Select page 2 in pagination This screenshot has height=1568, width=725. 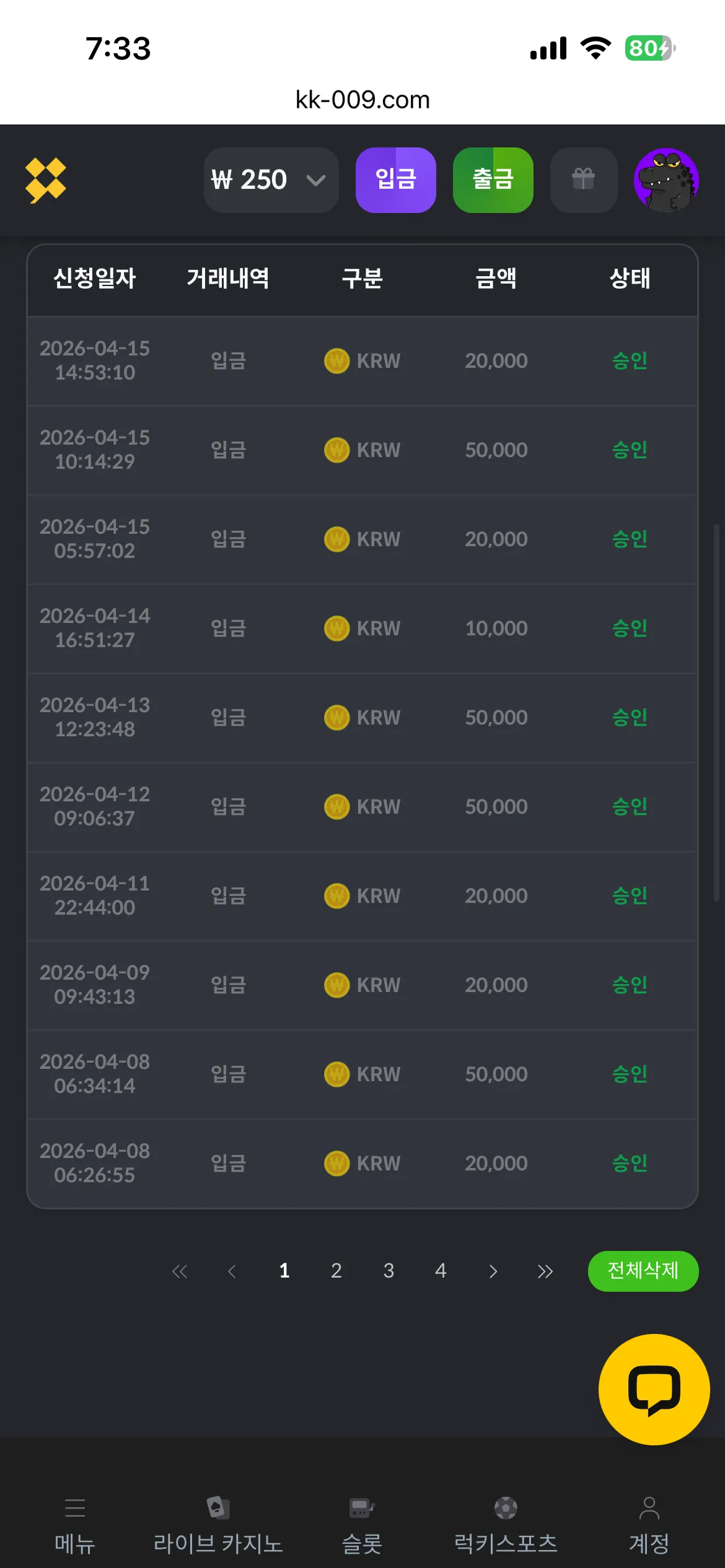(x=336, y=1271)
